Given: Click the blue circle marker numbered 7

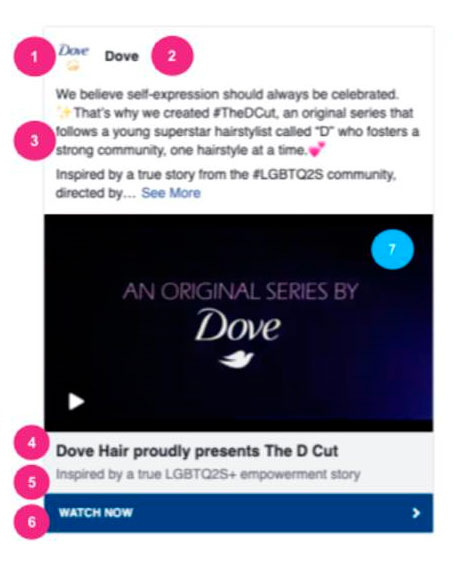Looking at the screenshot, I should (392, 249).
